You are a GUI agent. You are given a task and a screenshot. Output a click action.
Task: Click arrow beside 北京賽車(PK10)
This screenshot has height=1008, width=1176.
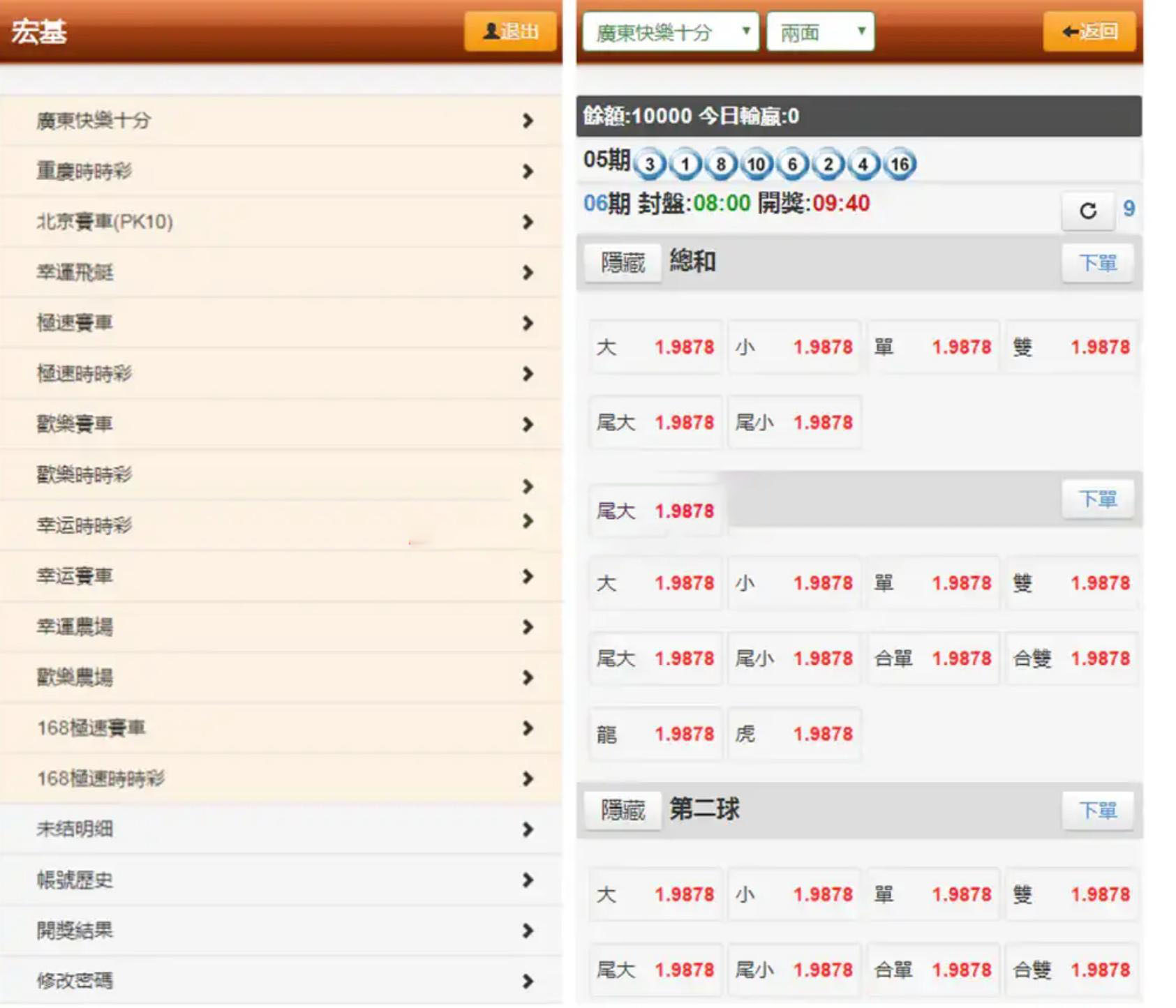pyautogui.click(x=528, y=222)
